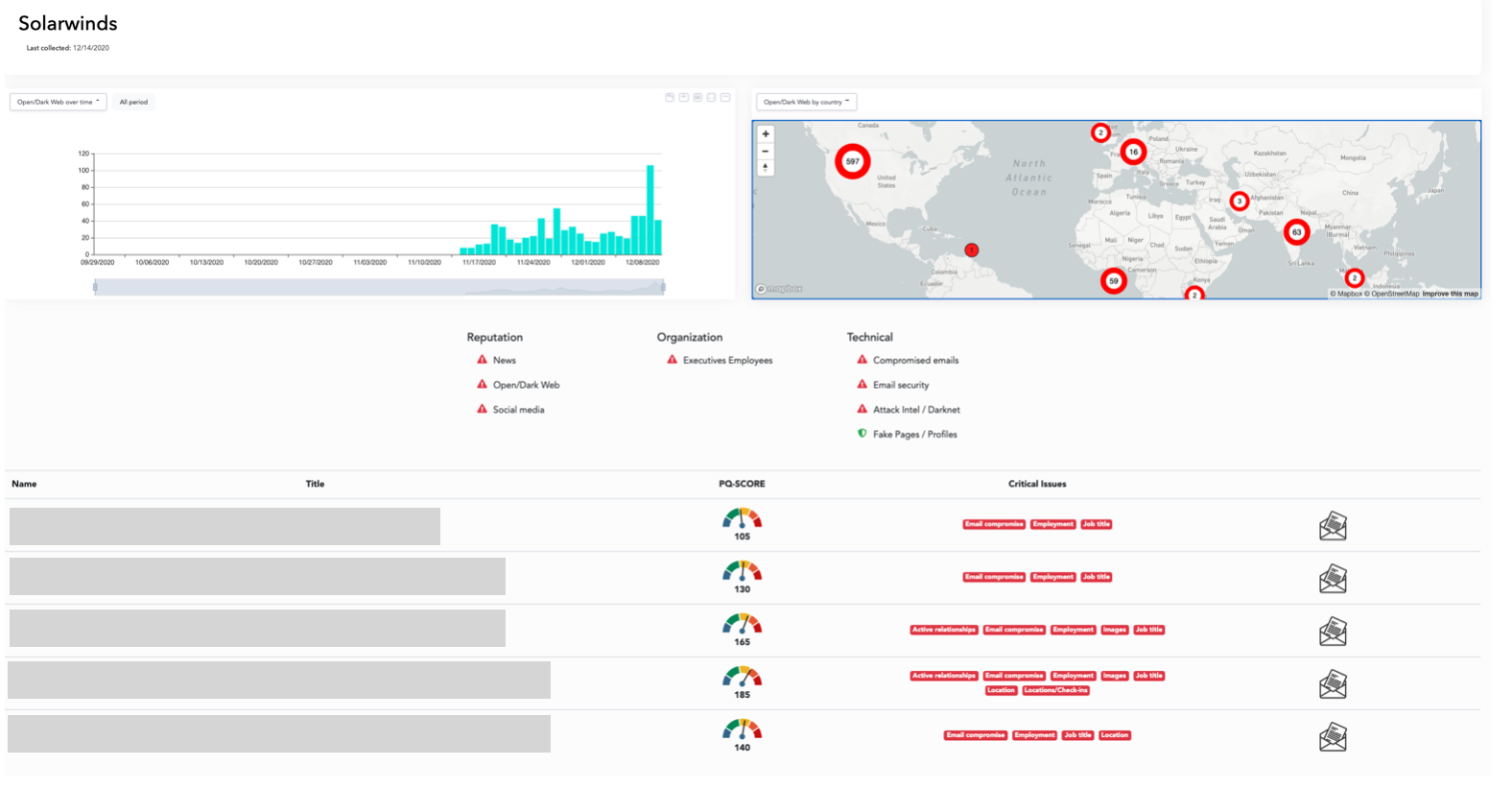Click the Mapbox logo on the map
1512x789 pixels.
click(779, 289)
